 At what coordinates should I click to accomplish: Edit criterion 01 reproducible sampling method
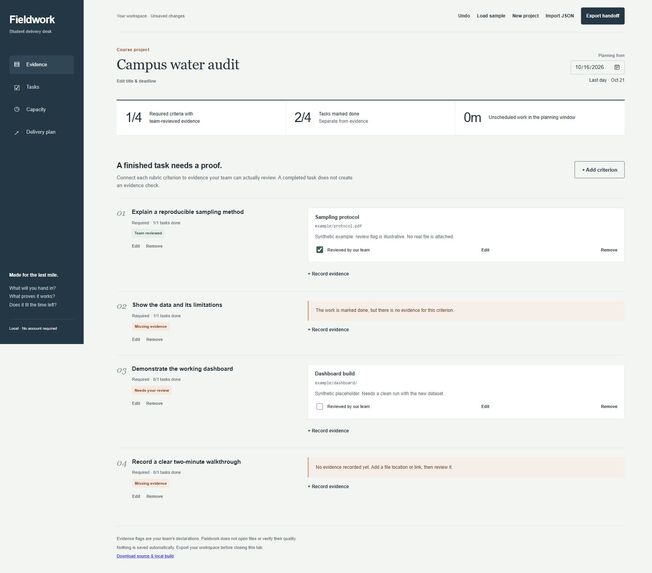point(136,246)
